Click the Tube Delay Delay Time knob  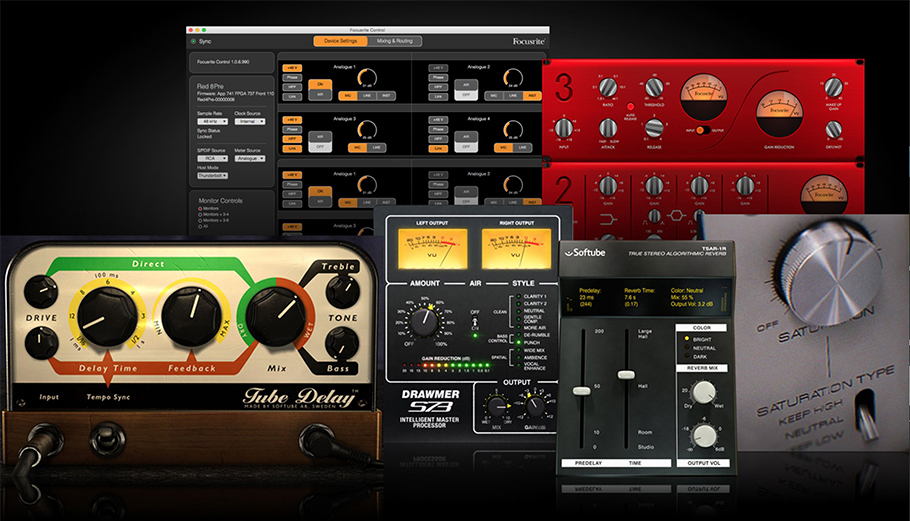[107, 317]
